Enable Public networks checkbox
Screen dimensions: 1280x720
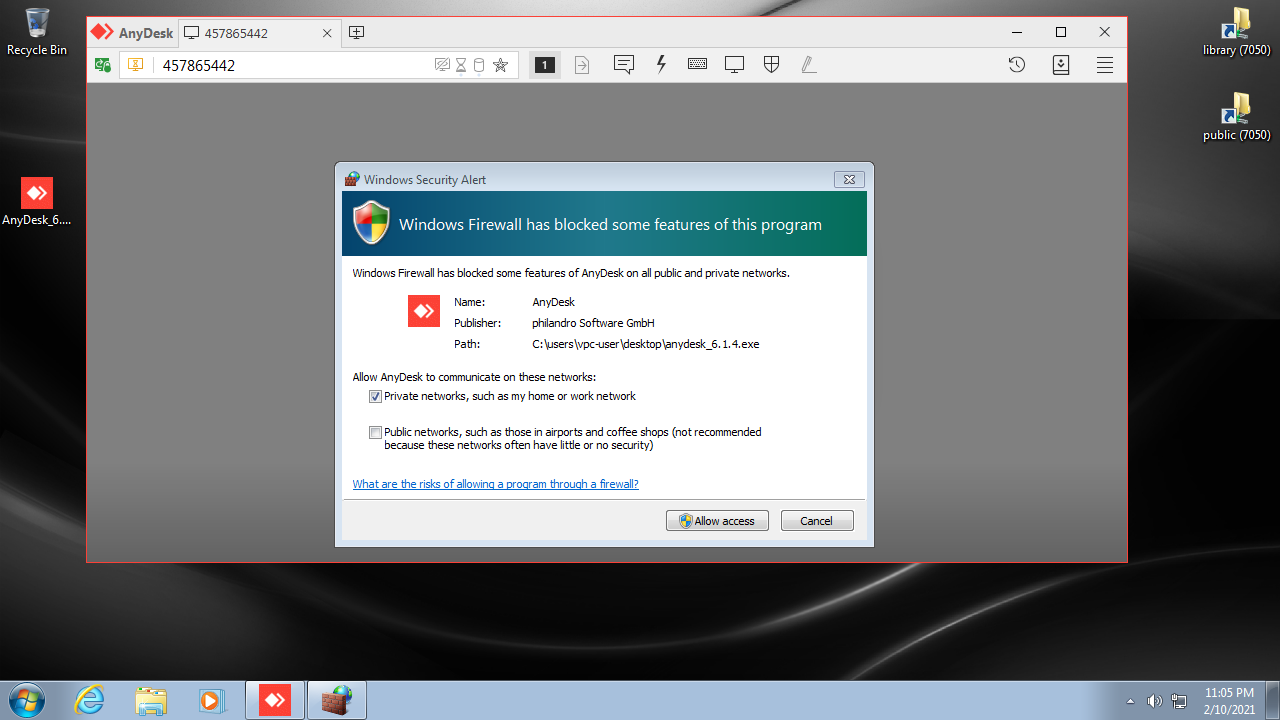(376, 433)
